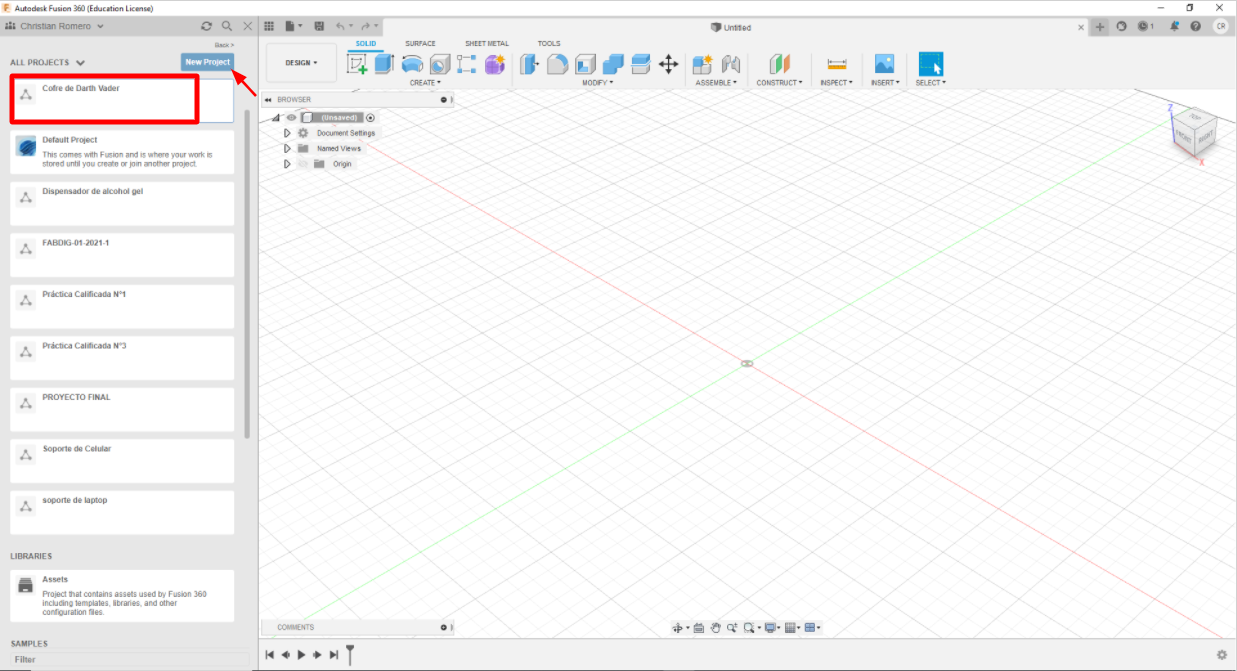Open the SELECT dropdown menu
Screen dimensions: 1237x671
click(931, 83)
